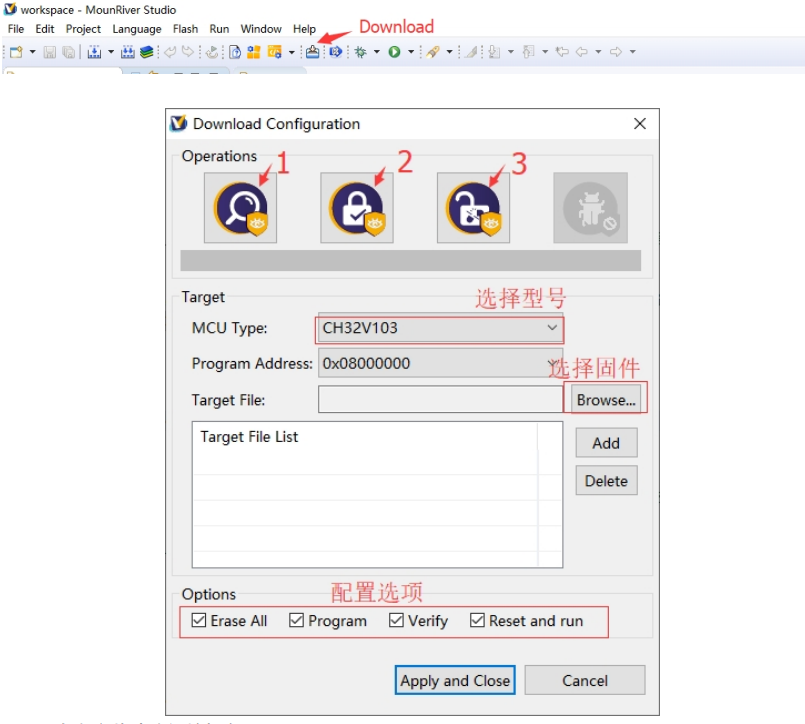Viewport: 805px width, 724px height.
Task: Click the Target File List header
Action: click(x=249, y=436)
